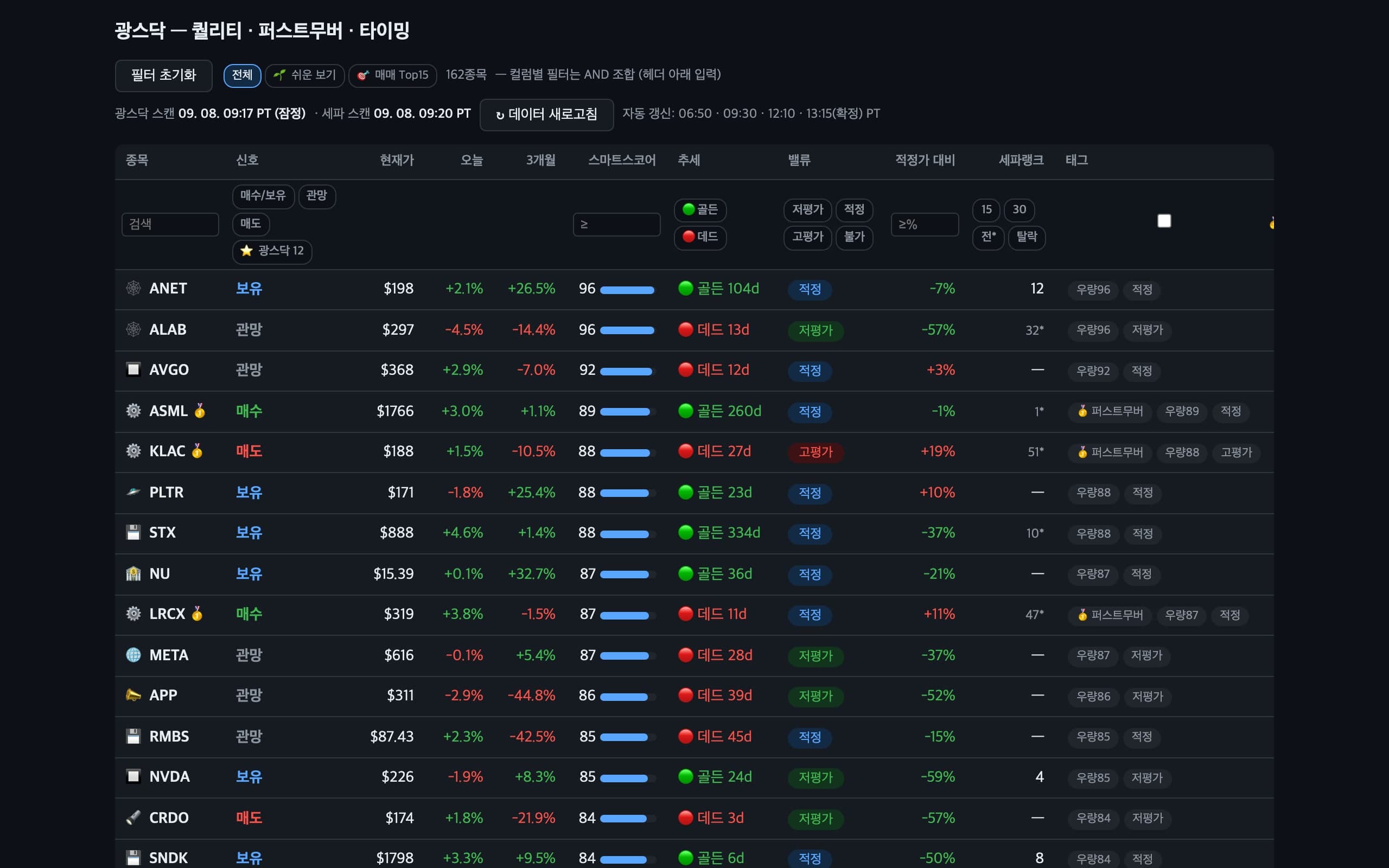The image size is (1389, 868).
Task: Click the 고평가 badge in KLAC row
Action: [x=815, y=452]
